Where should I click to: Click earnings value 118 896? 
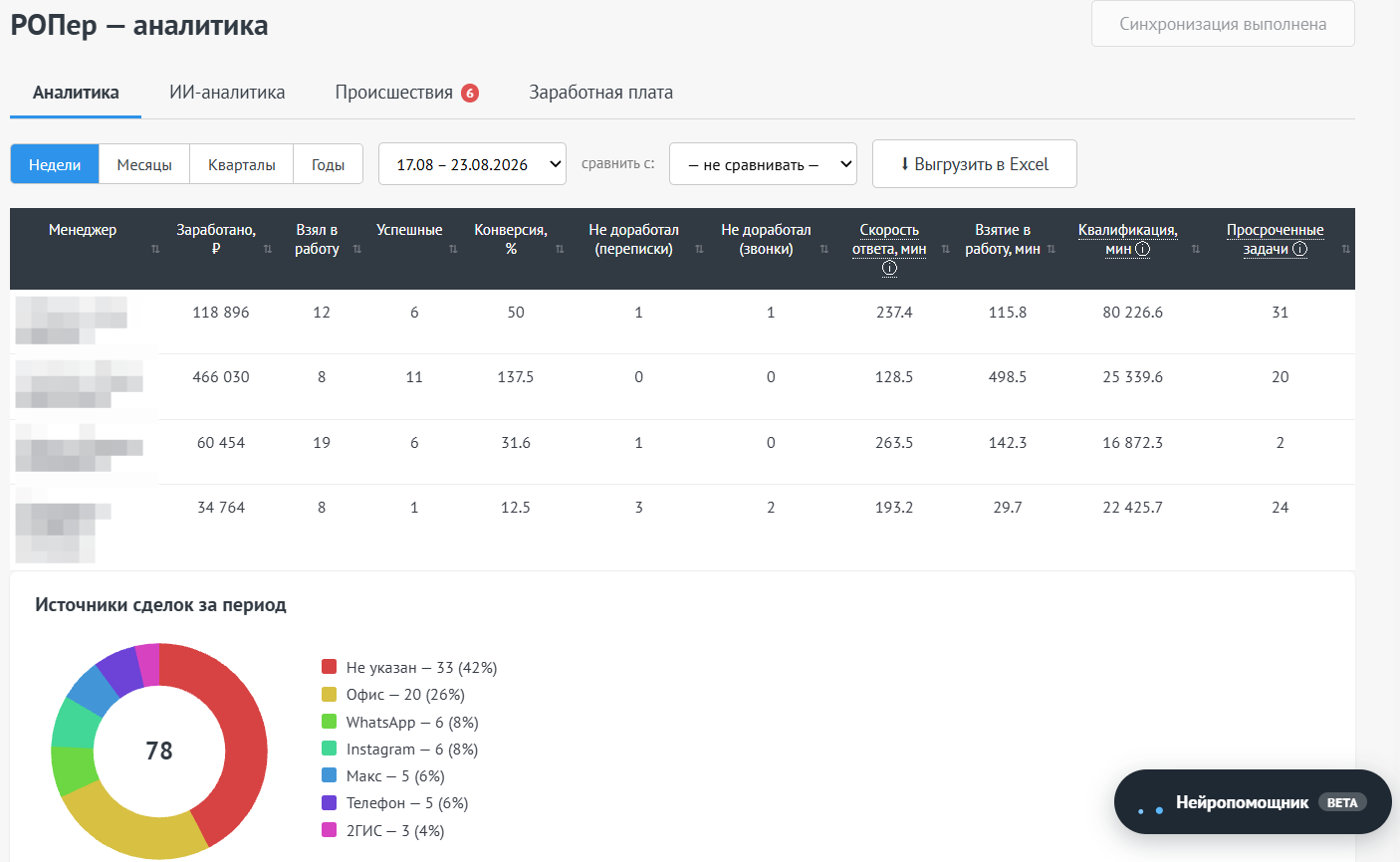[221, 313]
